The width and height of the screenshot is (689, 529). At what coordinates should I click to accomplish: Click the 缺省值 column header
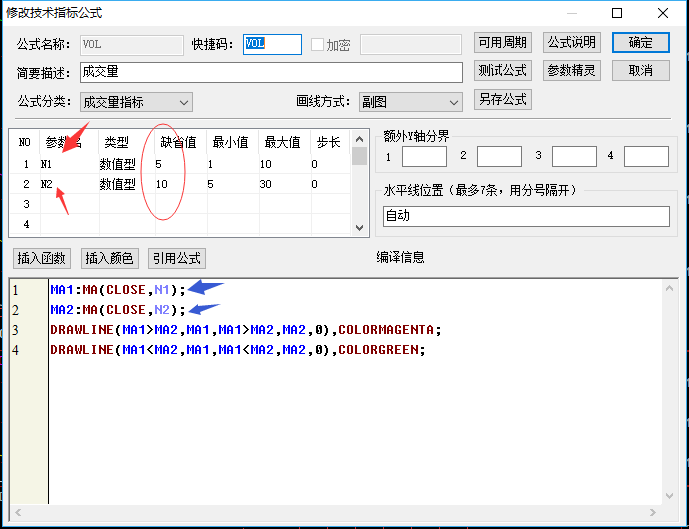[x=181, y=142]
